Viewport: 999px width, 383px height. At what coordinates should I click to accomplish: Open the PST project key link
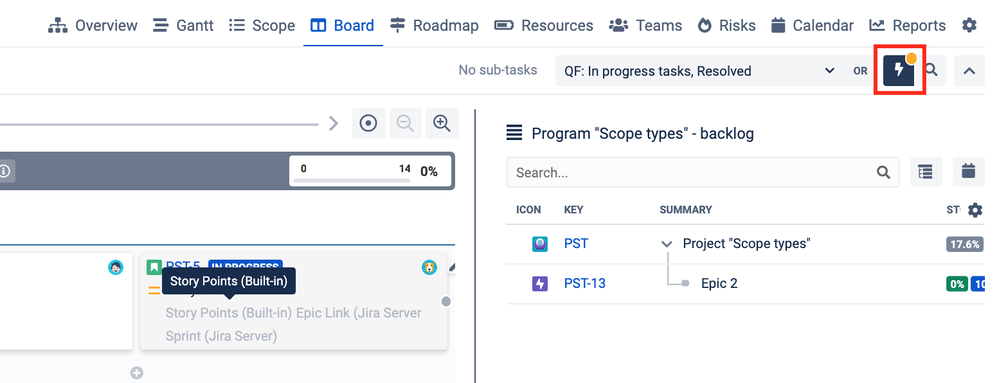pyautogui.click(x=576, y=243)
